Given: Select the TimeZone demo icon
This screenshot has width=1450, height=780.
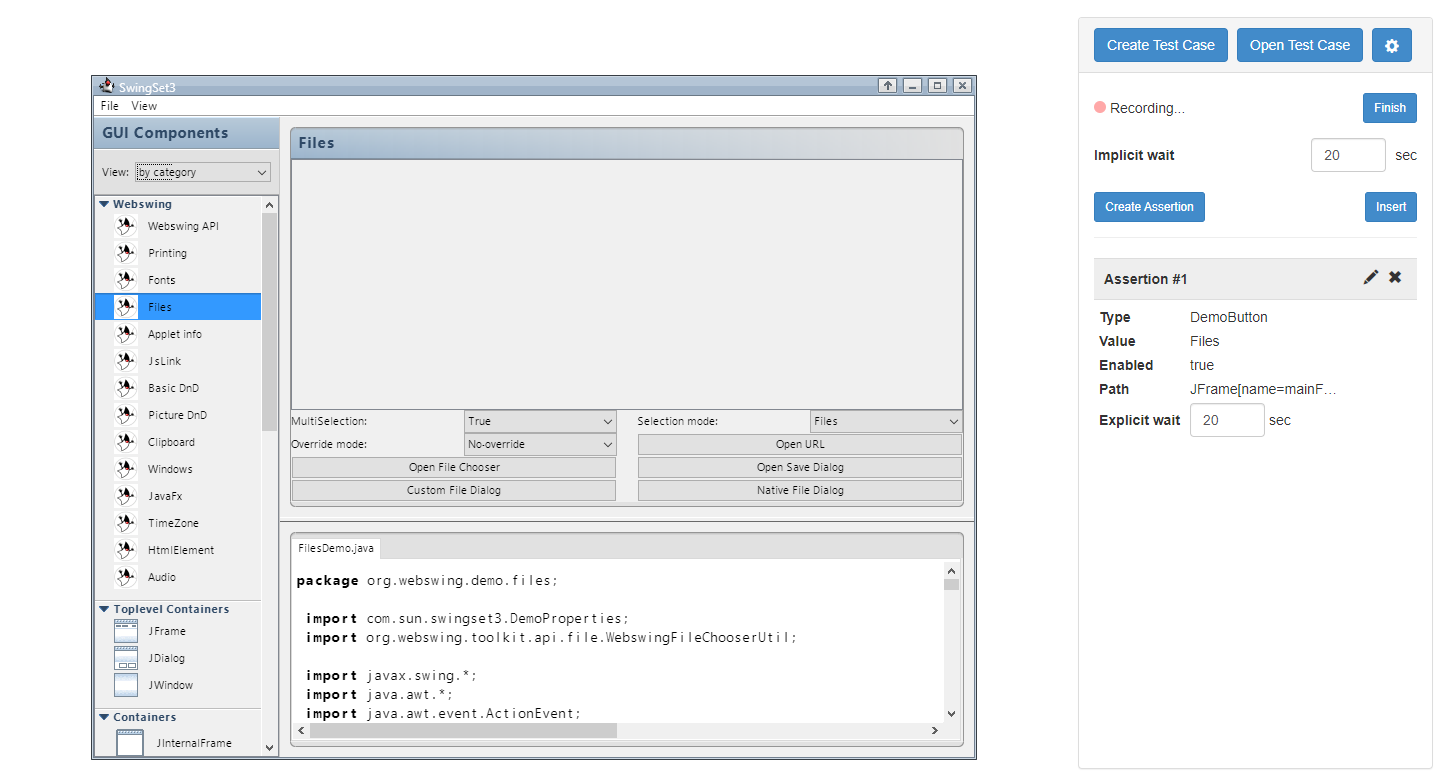Looking at the screenshot, I should click(x=126, y=523).
